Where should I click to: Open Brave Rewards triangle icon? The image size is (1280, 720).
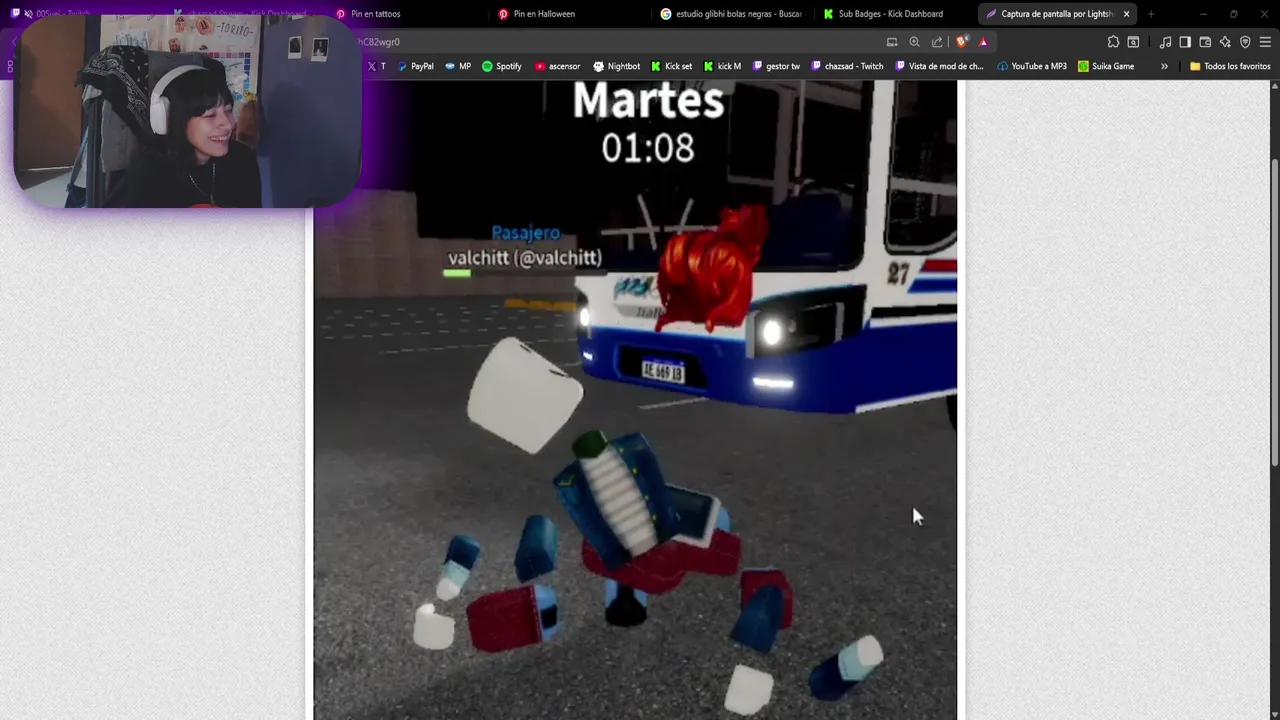click(x=983, y=42)
